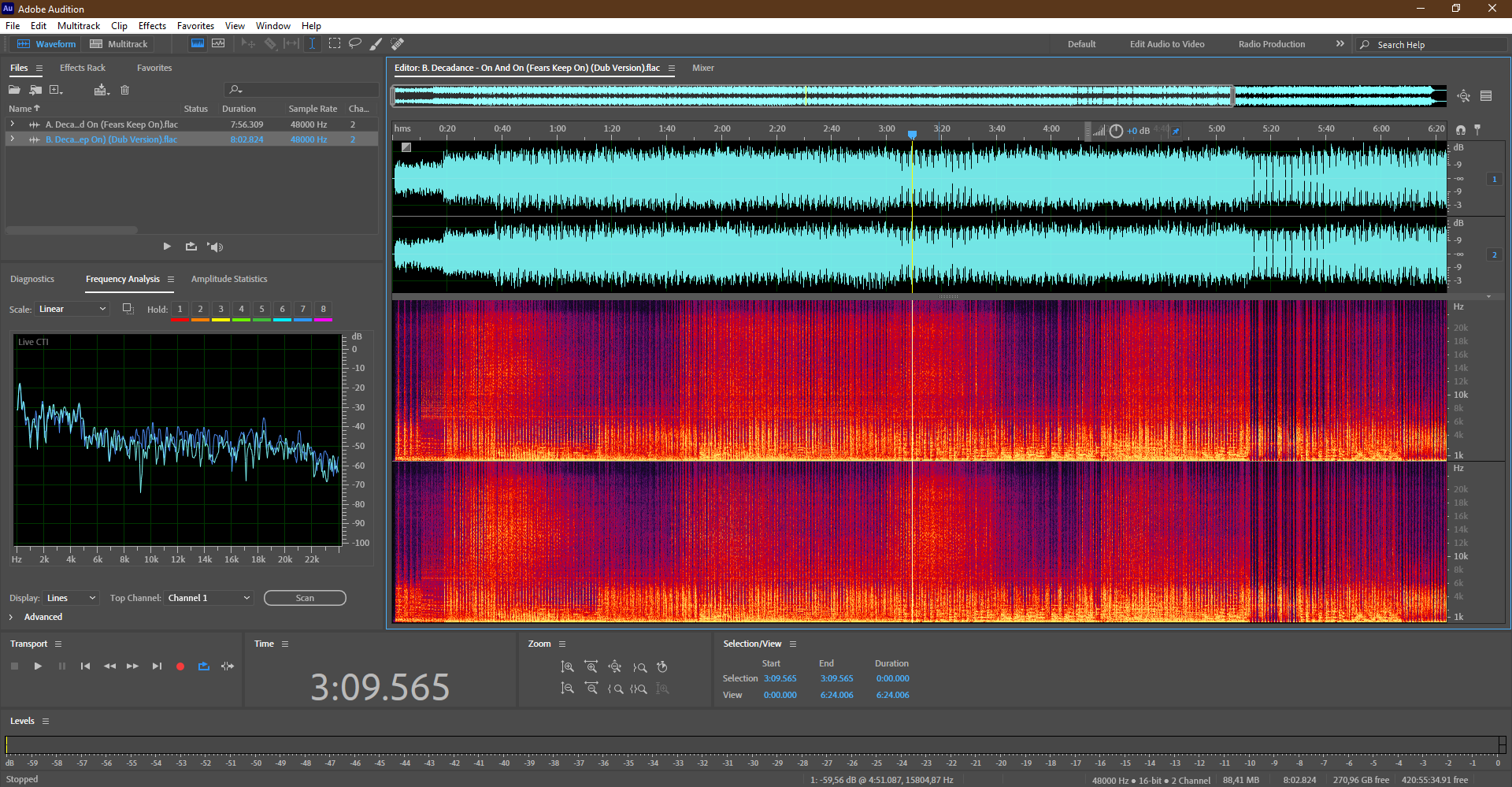Screen dimensions: 1512x787
Task: Expand A. Decadance file row
Action: pyautogui.click(x=12, y=124)
